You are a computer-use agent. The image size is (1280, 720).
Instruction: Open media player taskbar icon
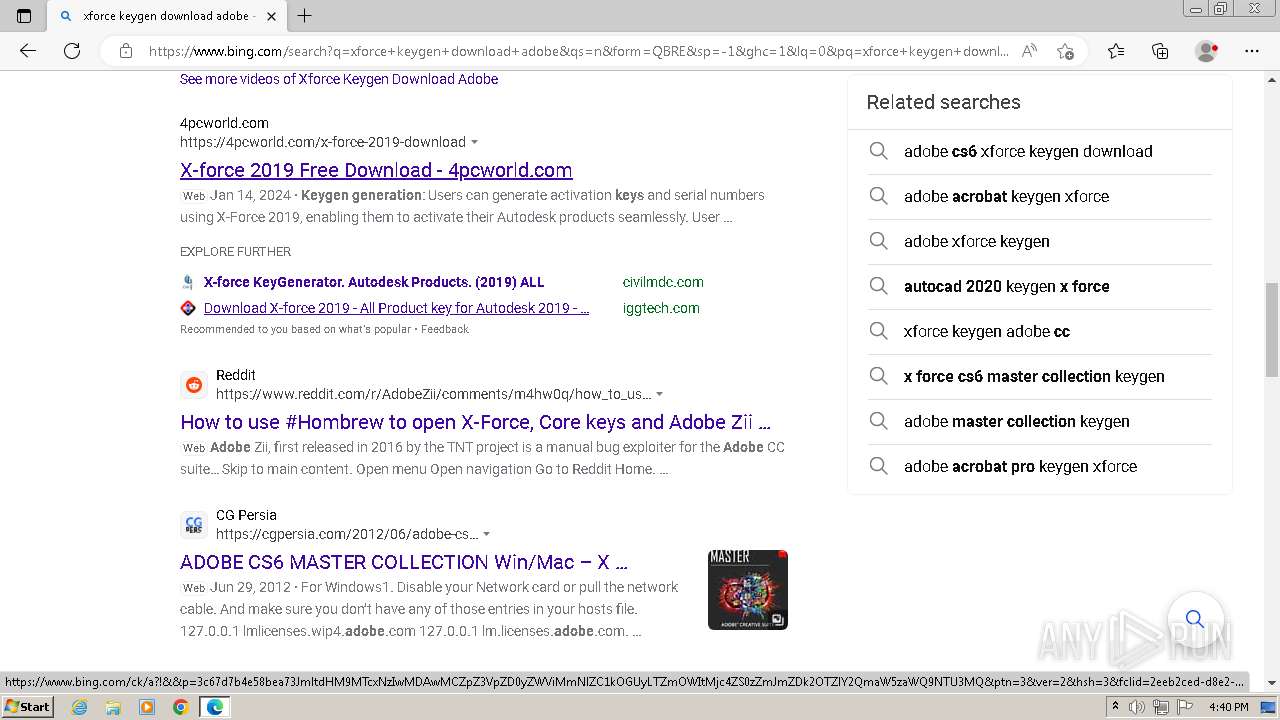(x=147, y=707)
